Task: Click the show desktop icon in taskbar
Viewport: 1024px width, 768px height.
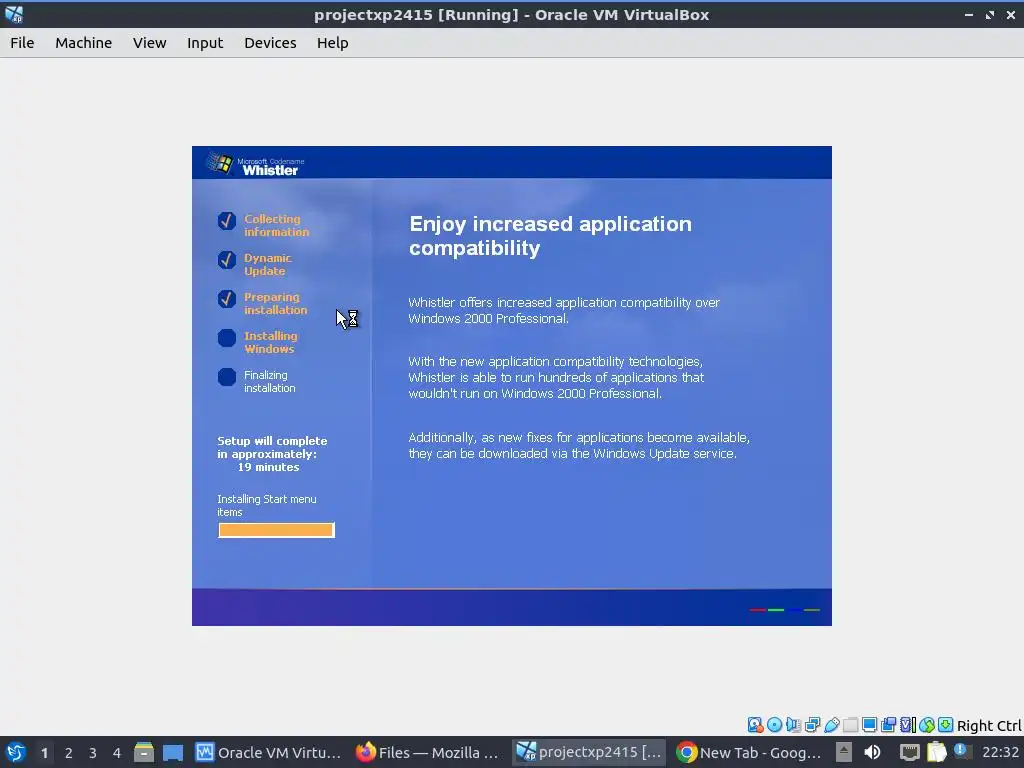Action: (x=172, y=752)
